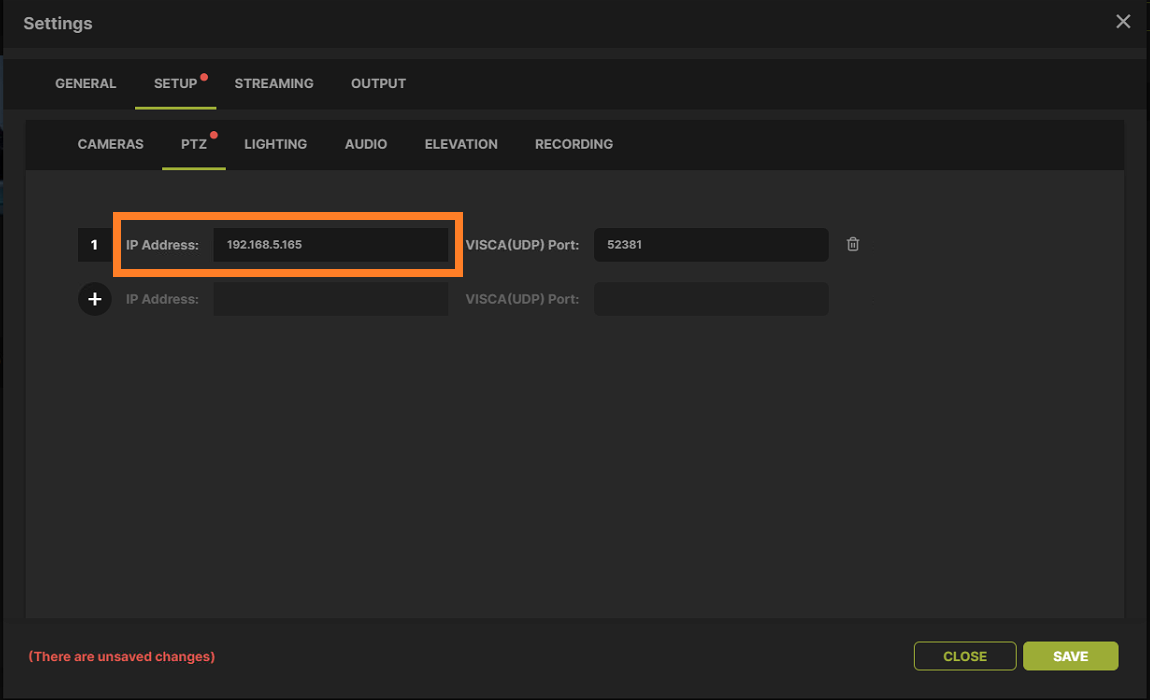Open the STREAMING tab

(x=274, y=84)
